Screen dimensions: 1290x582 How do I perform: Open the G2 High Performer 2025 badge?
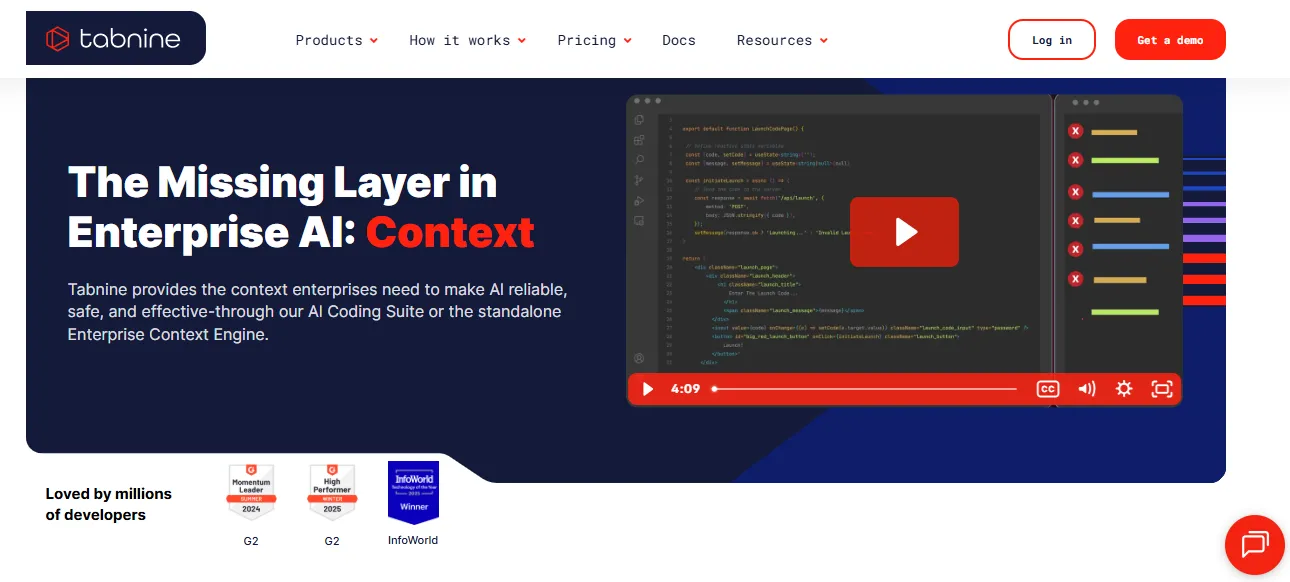click(332, 491)
